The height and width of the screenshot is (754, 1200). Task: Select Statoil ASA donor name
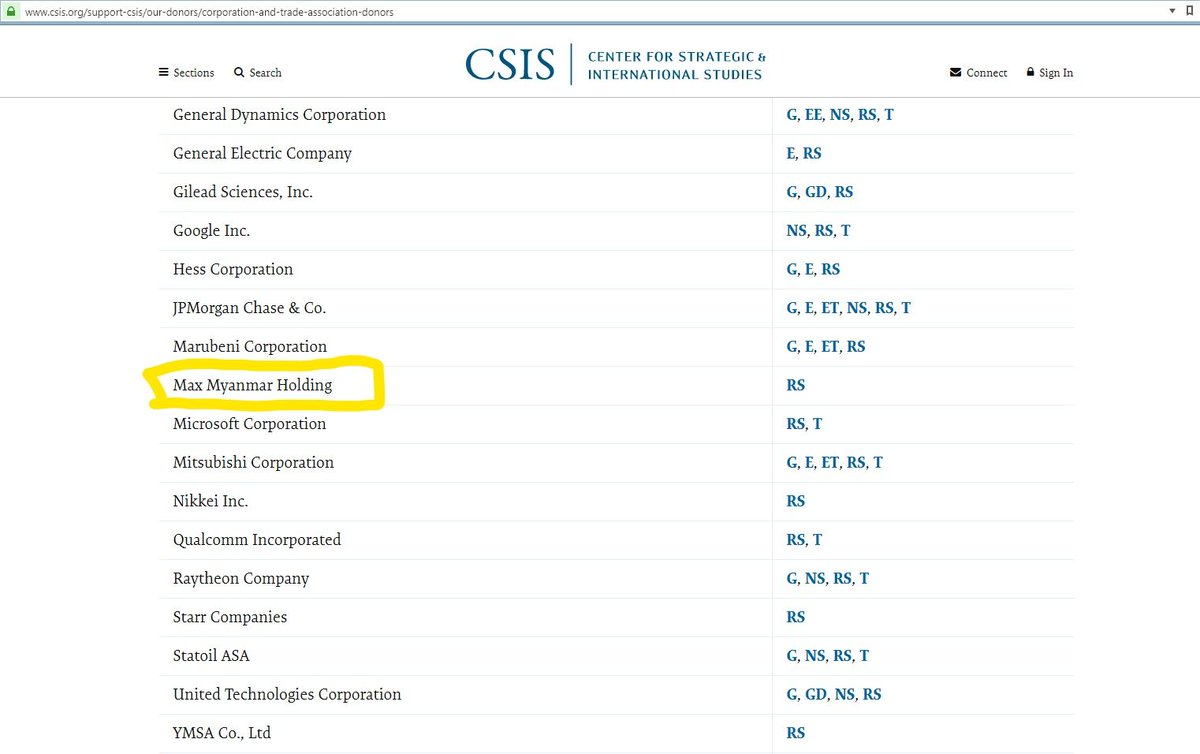(211, 656)
